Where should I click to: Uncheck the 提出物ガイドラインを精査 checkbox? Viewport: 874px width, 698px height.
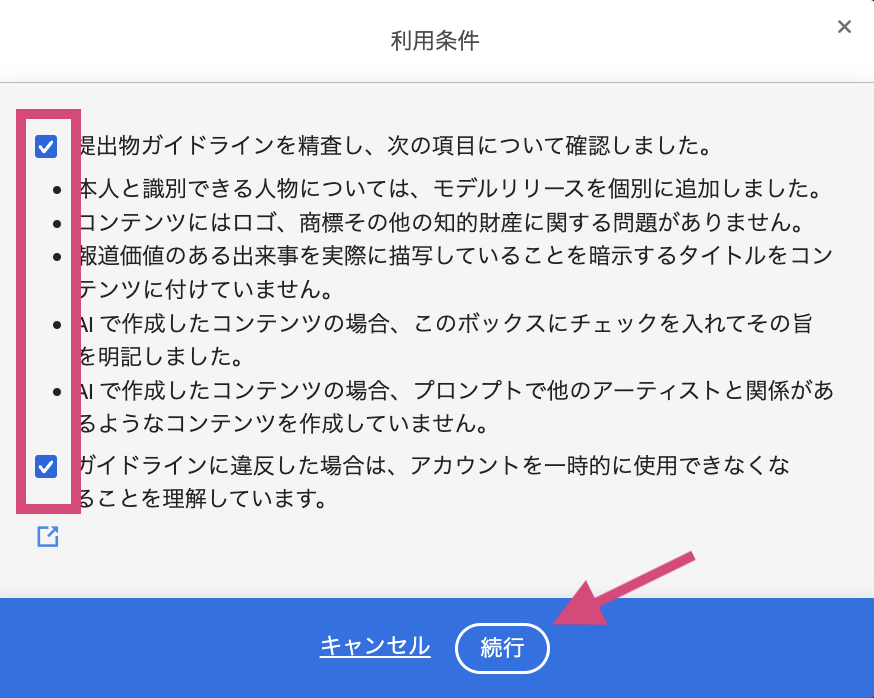coord(46,147)
